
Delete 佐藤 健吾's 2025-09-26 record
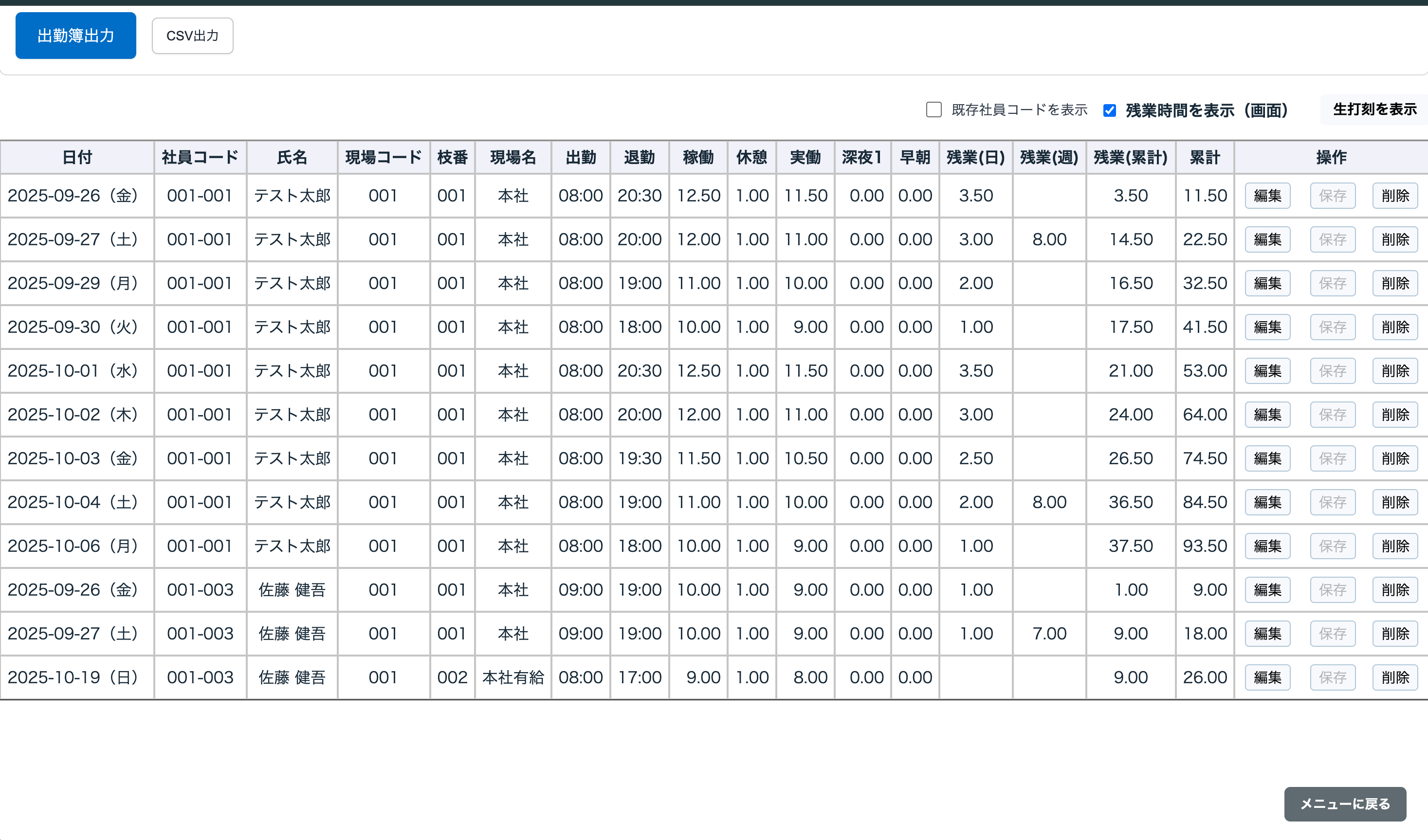tap(1394, 589)
